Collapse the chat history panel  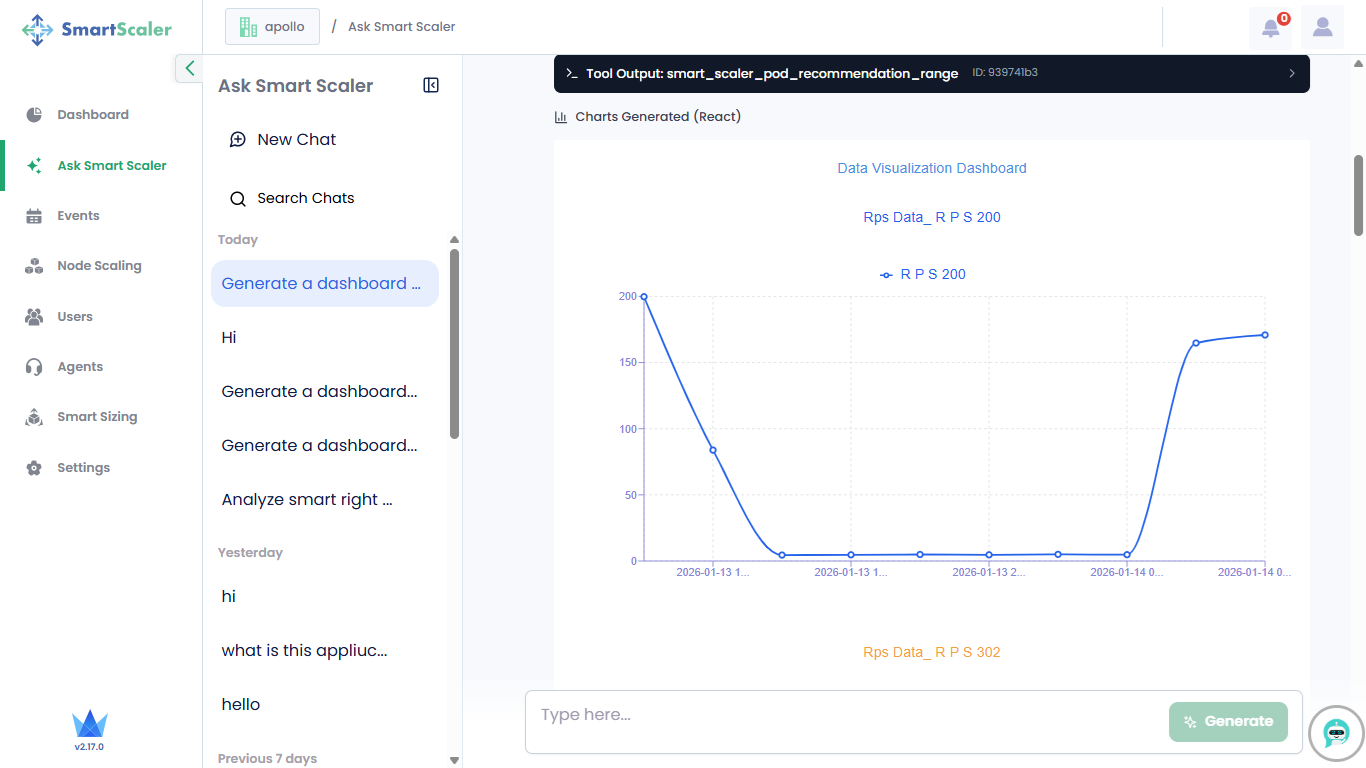[431, 86]
